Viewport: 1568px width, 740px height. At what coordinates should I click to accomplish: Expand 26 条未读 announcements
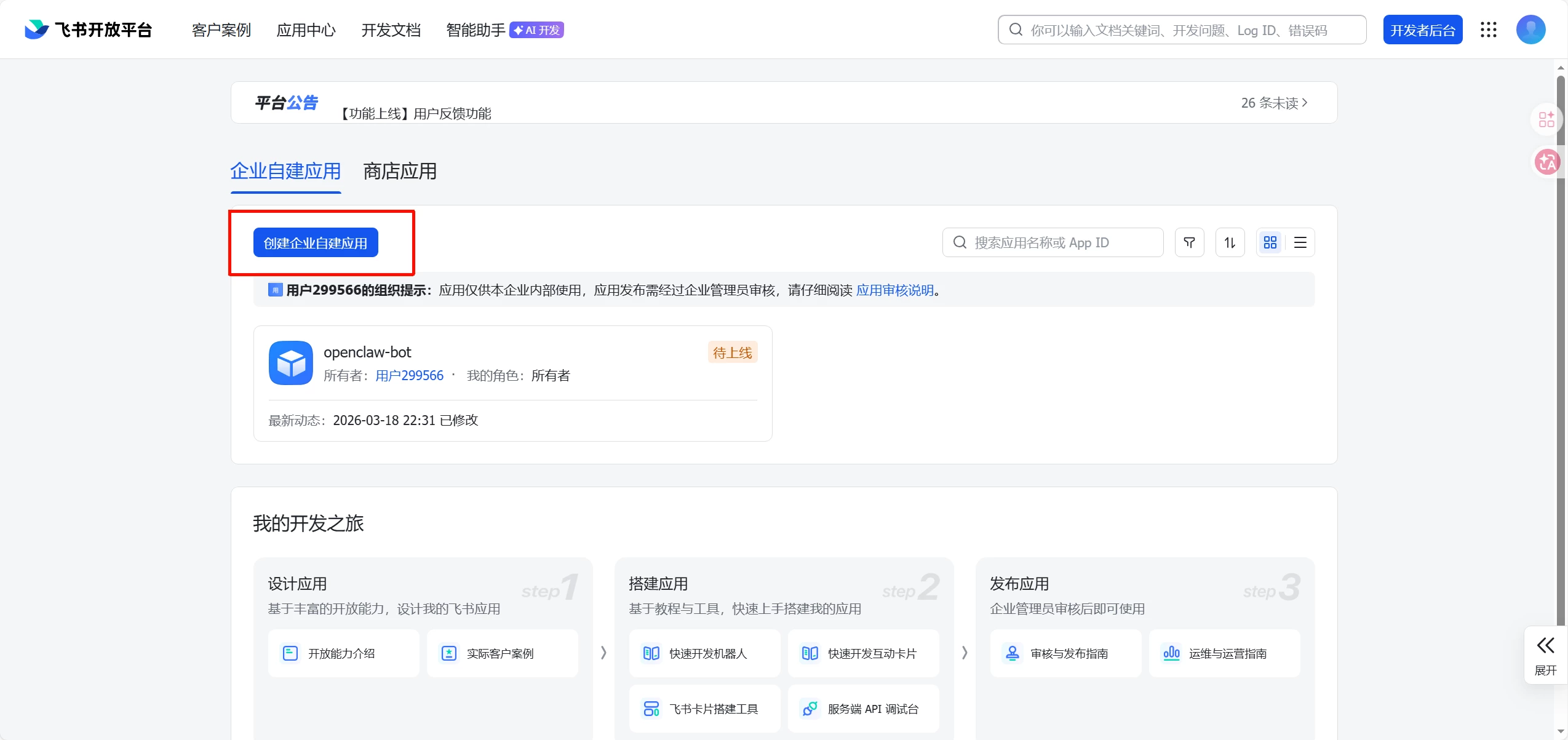(x=1274, y=103)
